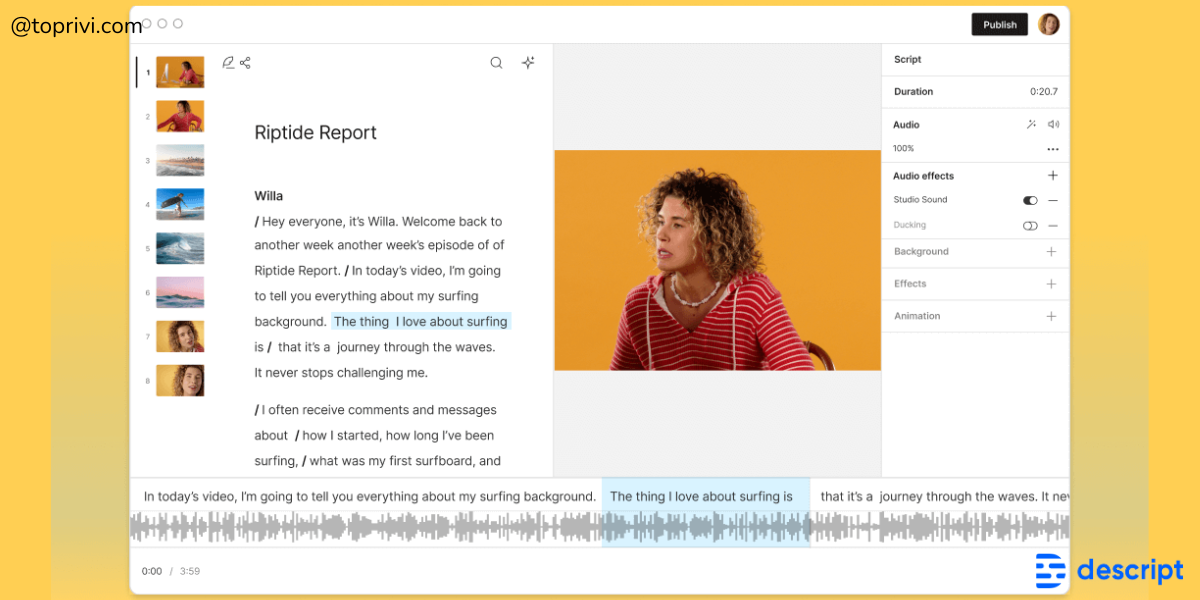Click highlighted script text 'The thing I love about surfing'
Viewport: 1200px width, 600px height.
pos(421,322)
